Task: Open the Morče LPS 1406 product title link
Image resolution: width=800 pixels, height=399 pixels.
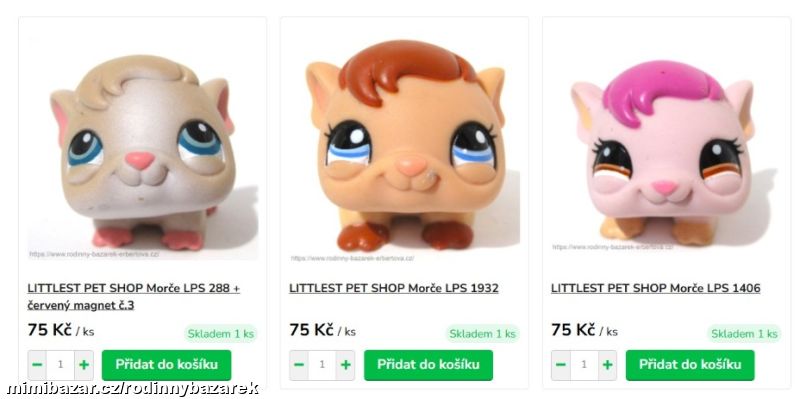Action: [656, 288]
